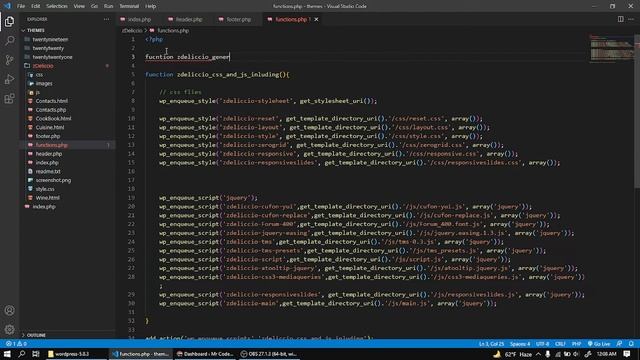Image resolution: width=640 pixels, height=360 pixels.
Task: Click the Explorer more actions ellipsis
Action: click(107, 19)
